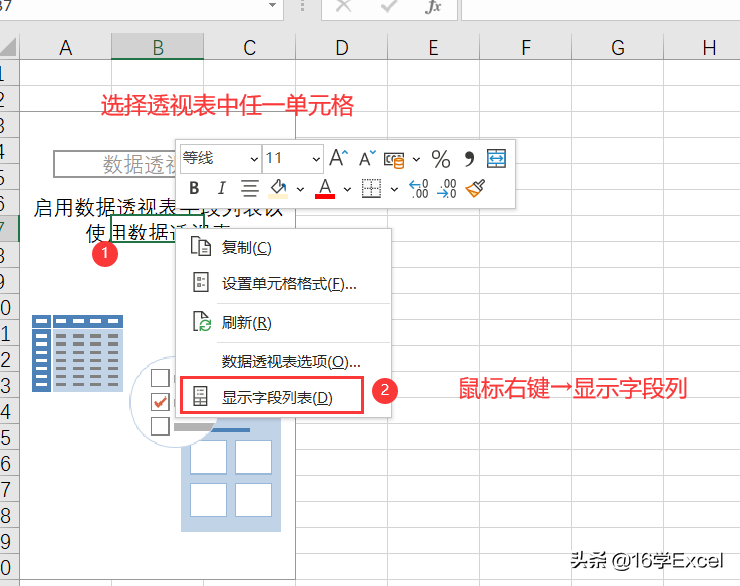Select column E header
The image size is (740, 586).
434,47
